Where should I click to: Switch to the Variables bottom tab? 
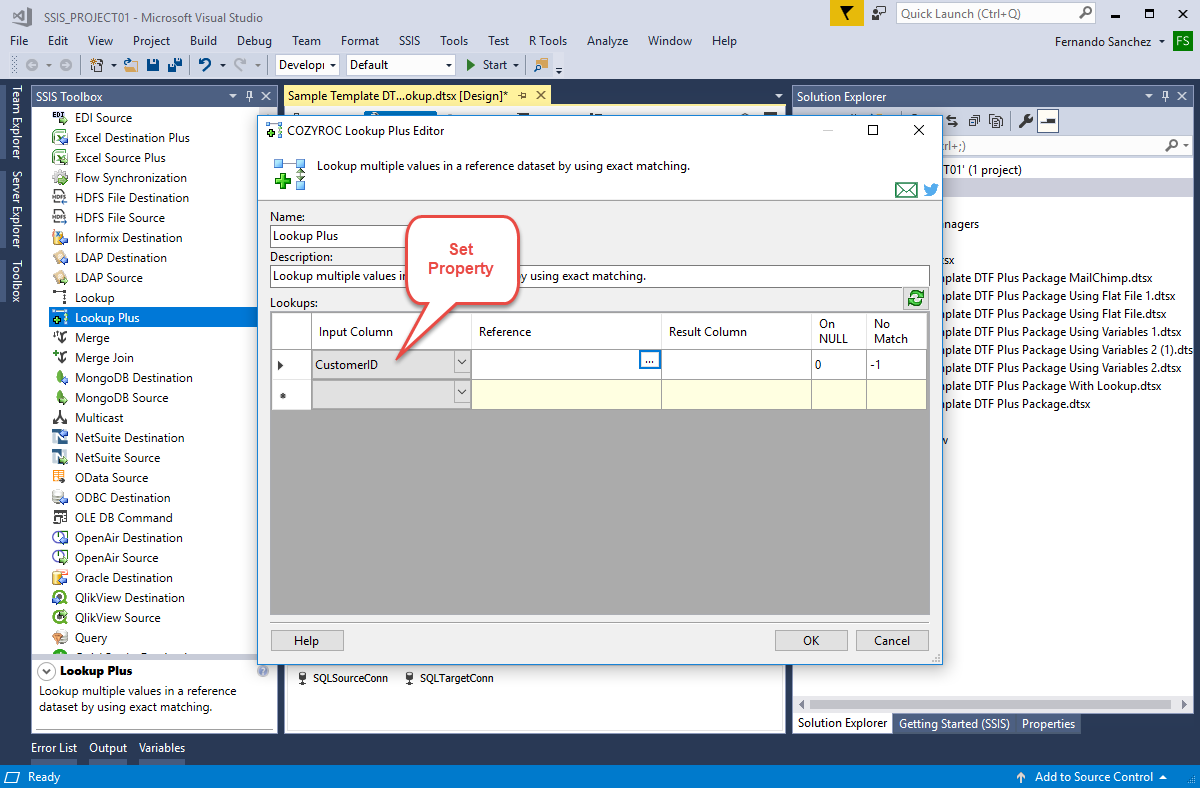pyautogui.click(x=162, y=748)
